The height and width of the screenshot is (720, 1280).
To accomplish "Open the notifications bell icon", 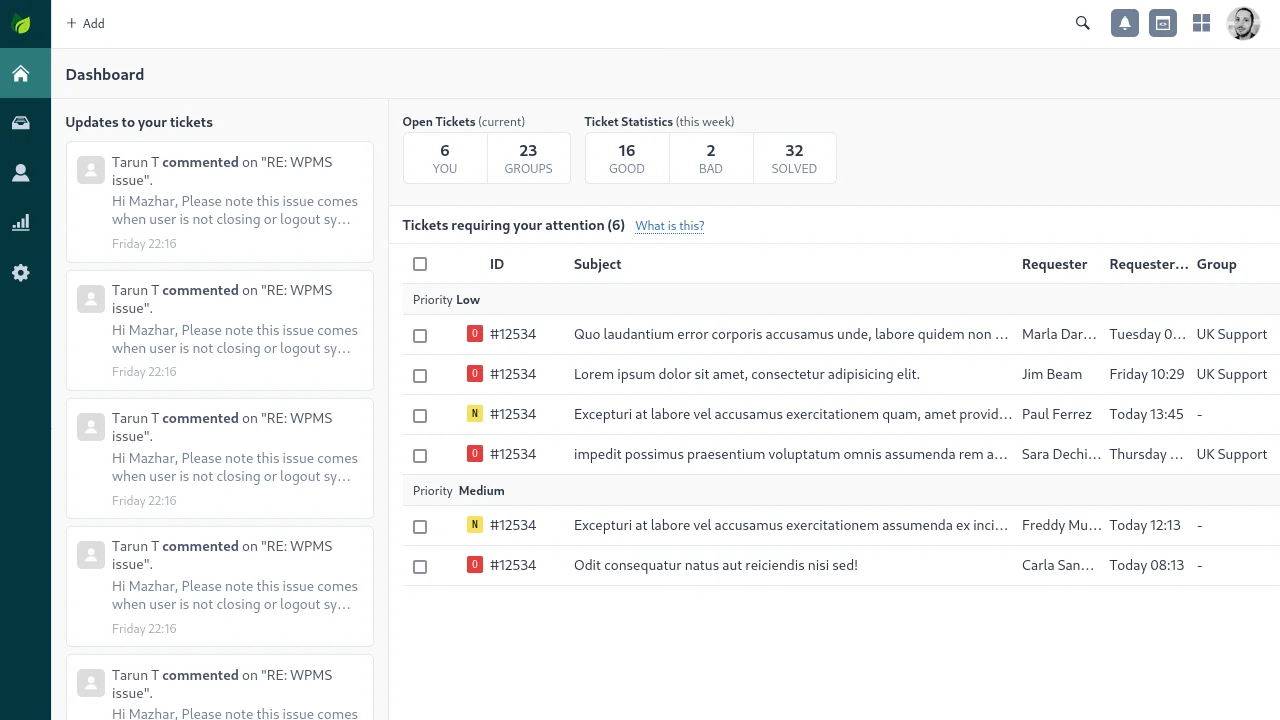I will click(x=1125, y=23).
